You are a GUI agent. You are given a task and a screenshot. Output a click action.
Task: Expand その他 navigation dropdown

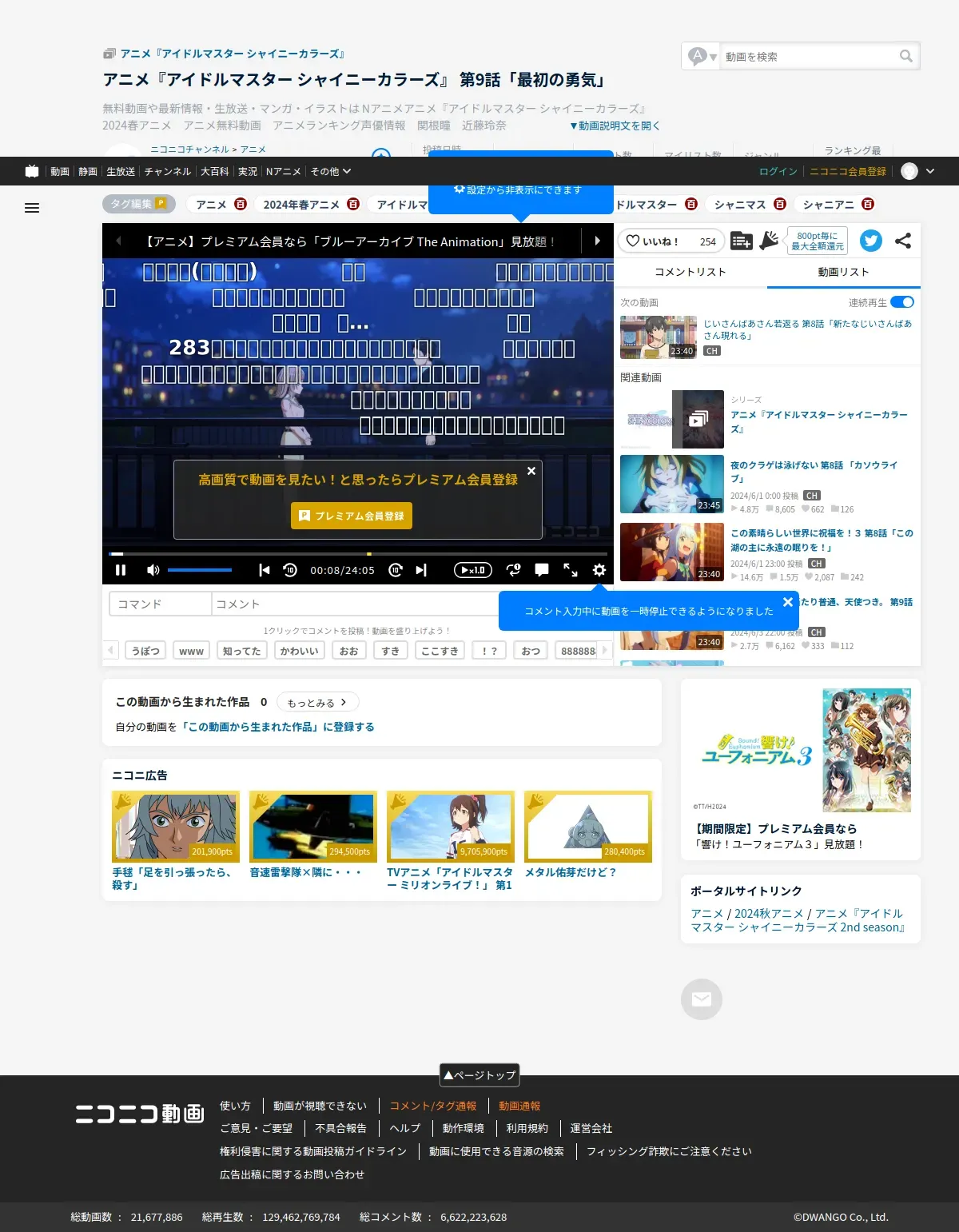click(x=330, y=171)
